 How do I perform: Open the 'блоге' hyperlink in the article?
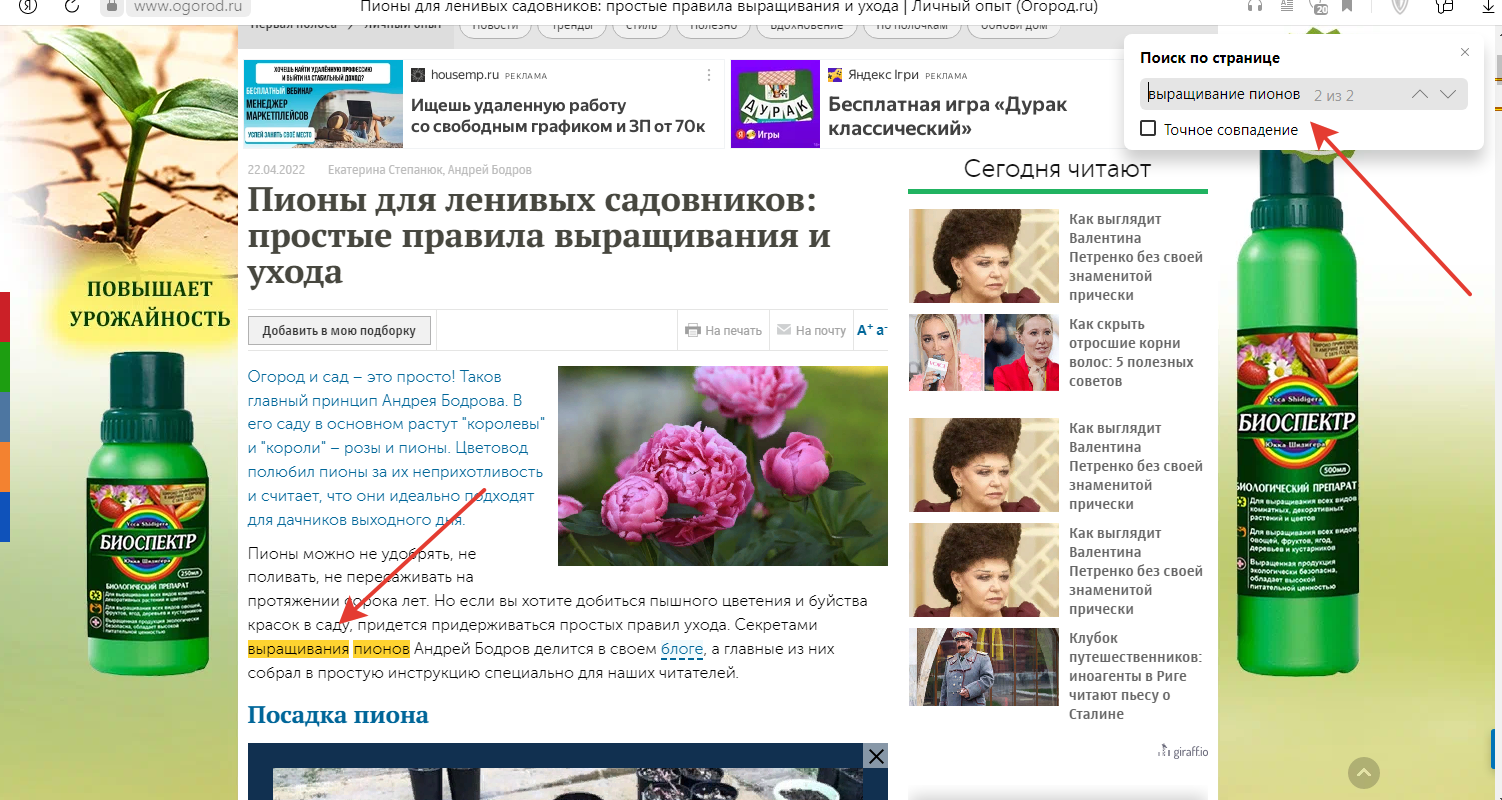tap(681, 650)
